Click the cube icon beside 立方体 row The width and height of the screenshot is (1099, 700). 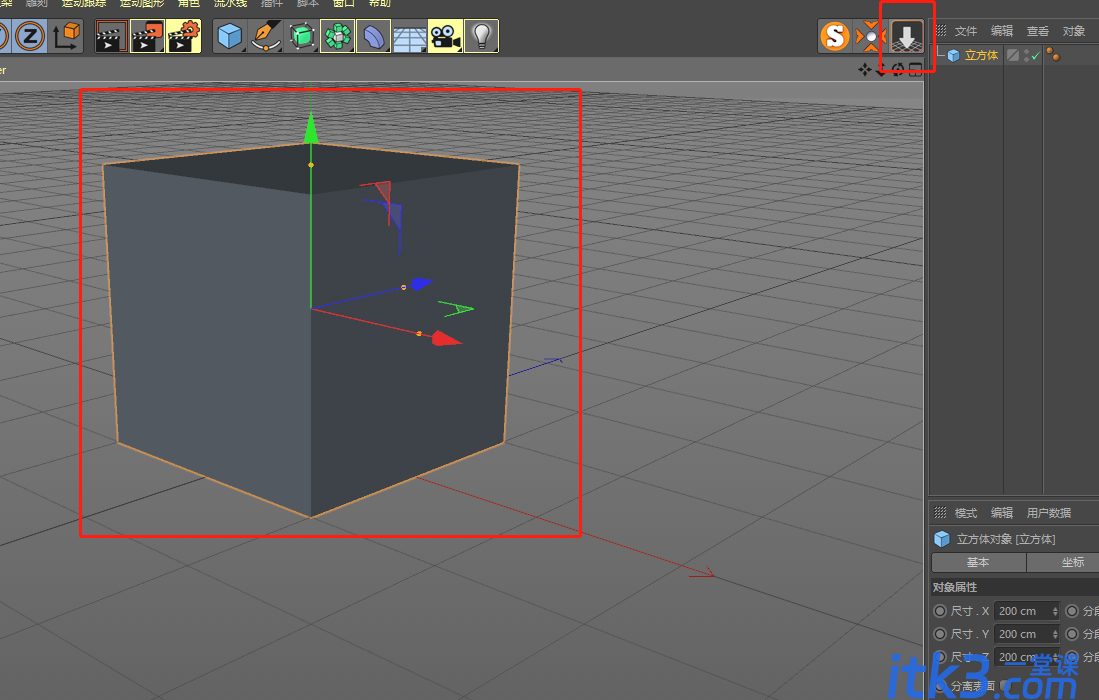(953, 55)
